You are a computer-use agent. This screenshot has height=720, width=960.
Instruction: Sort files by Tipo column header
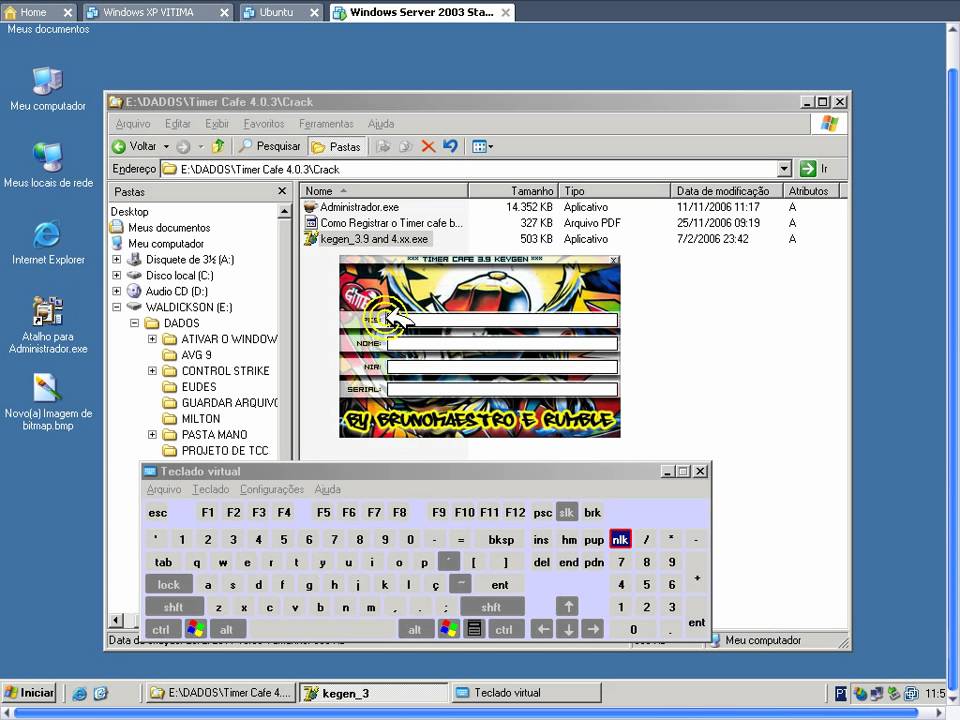[x=615, y=191]
